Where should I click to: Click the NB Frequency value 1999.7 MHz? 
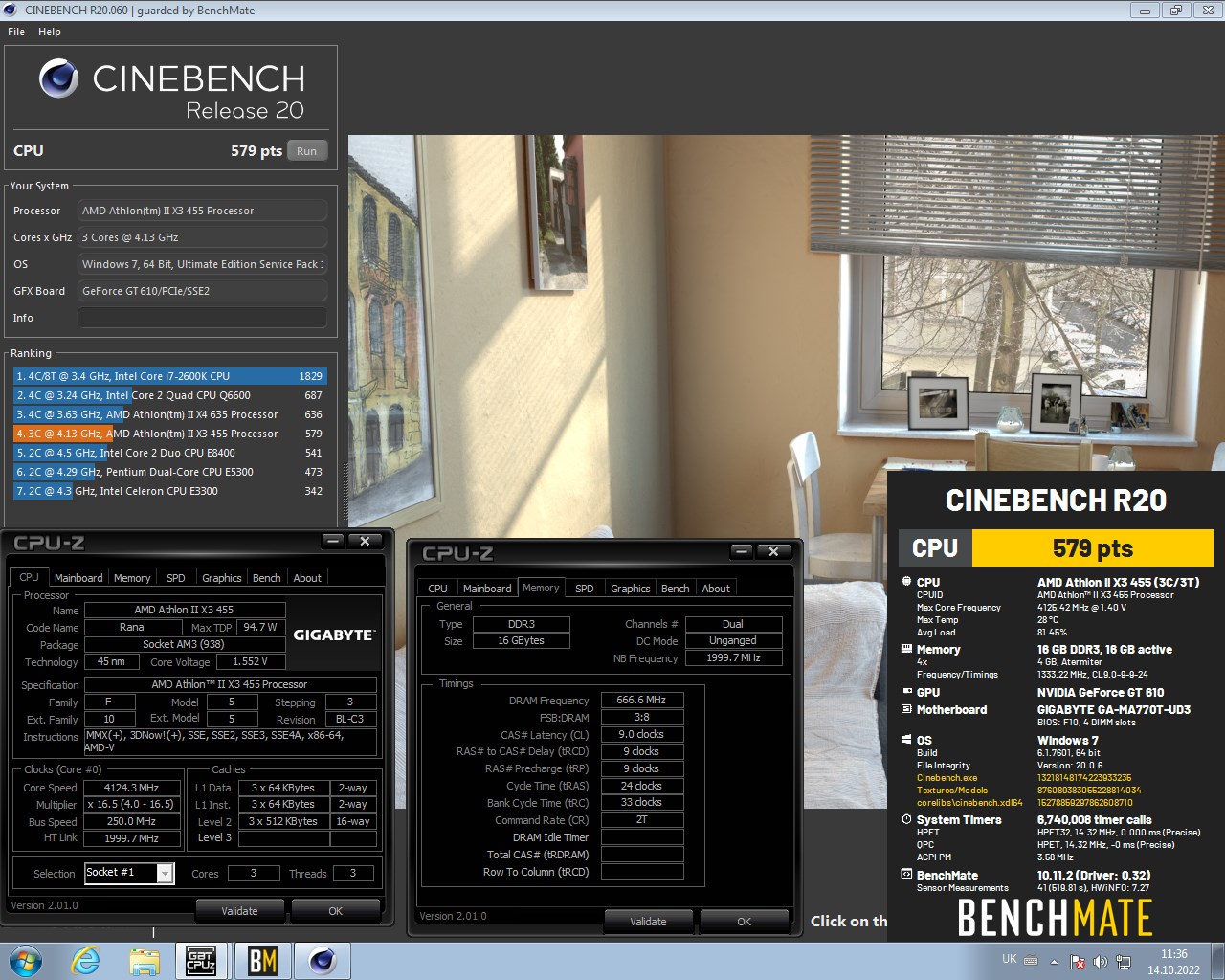click(x=733, y=657)
